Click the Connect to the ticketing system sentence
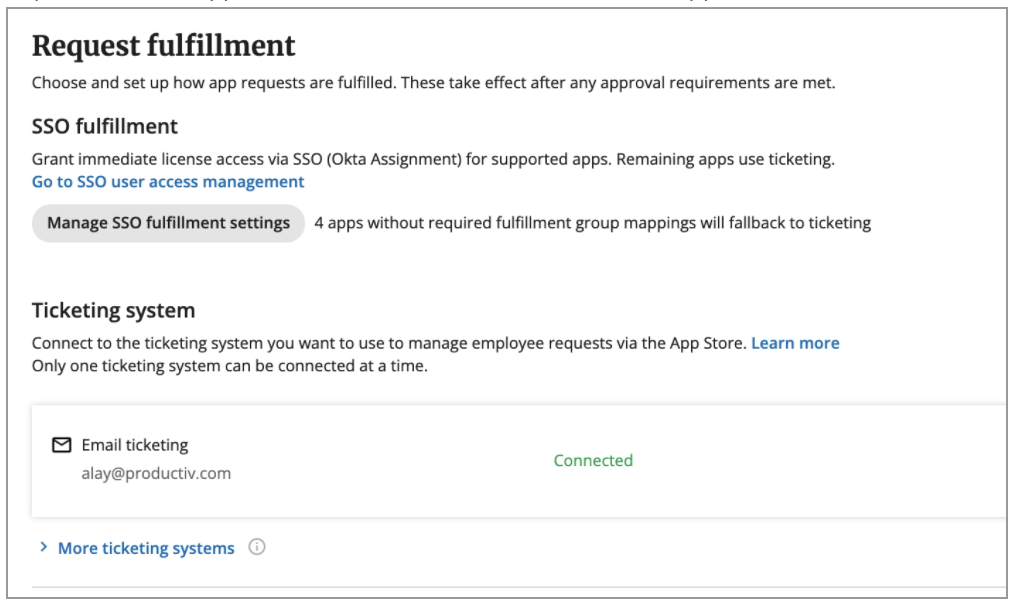1018x613 pixels. pos(389,343)
